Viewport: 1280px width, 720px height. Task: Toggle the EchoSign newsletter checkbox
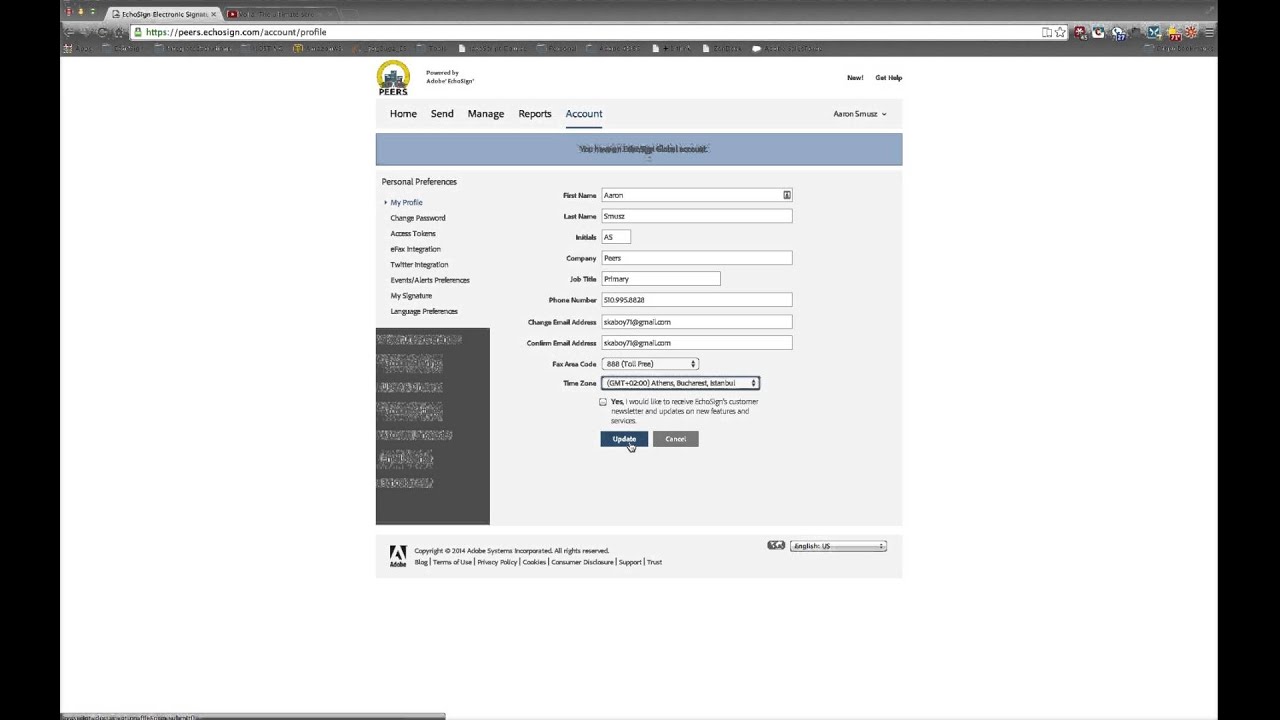click(603, 402)
